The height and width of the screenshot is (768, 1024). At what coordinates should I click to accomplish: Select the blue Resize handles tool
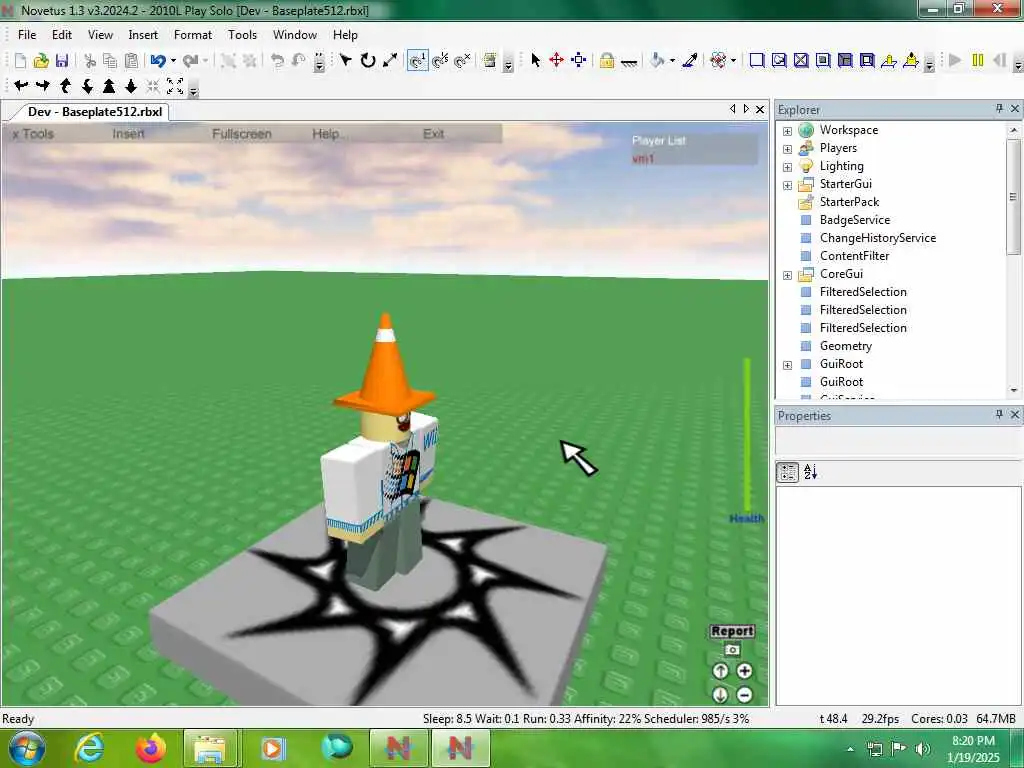coord(579,61)
